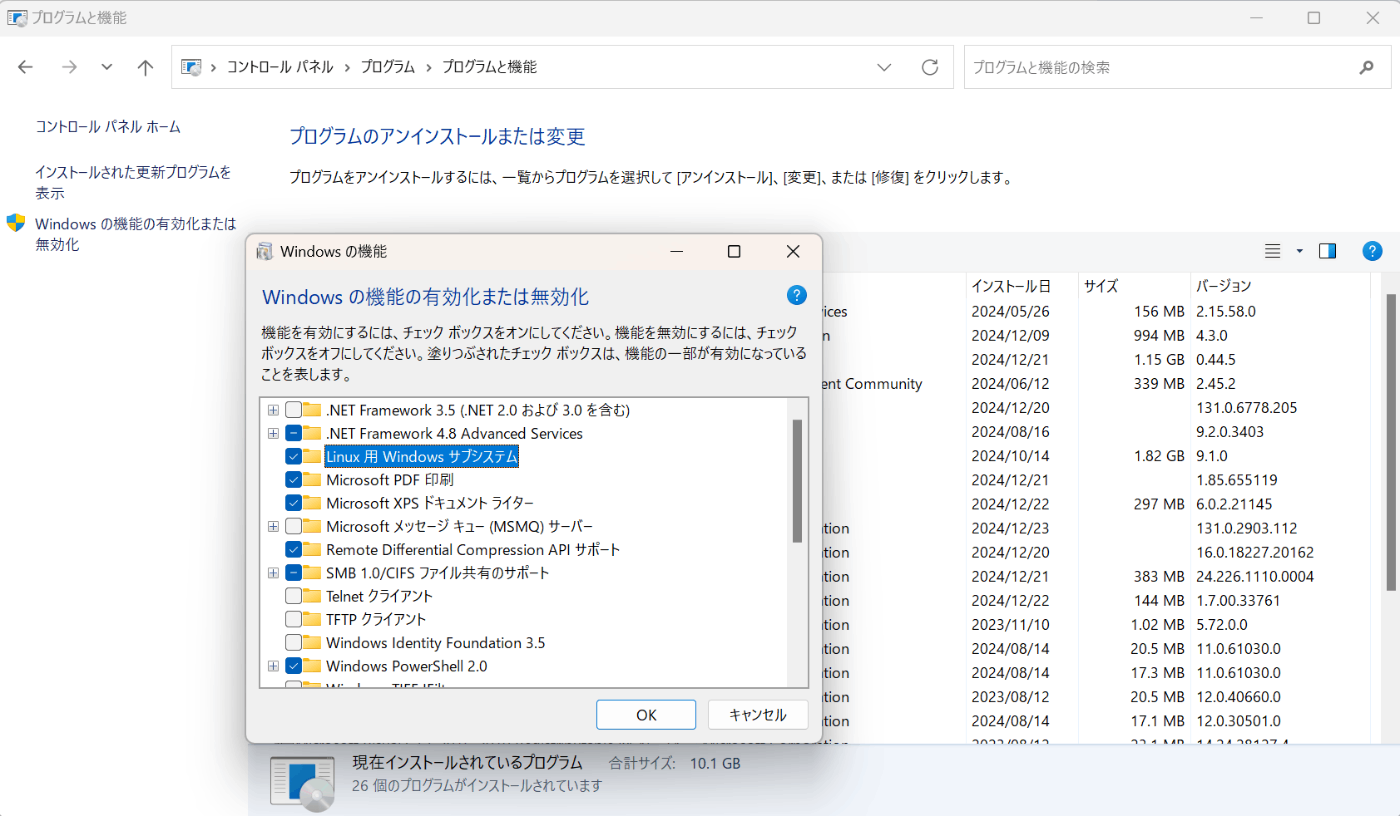Image resolution: width=1400 pixels, height=816 pixels.
Task: Uncheck Microsoft PDF 印刷 checkbox
Action: tap(293, 480)
